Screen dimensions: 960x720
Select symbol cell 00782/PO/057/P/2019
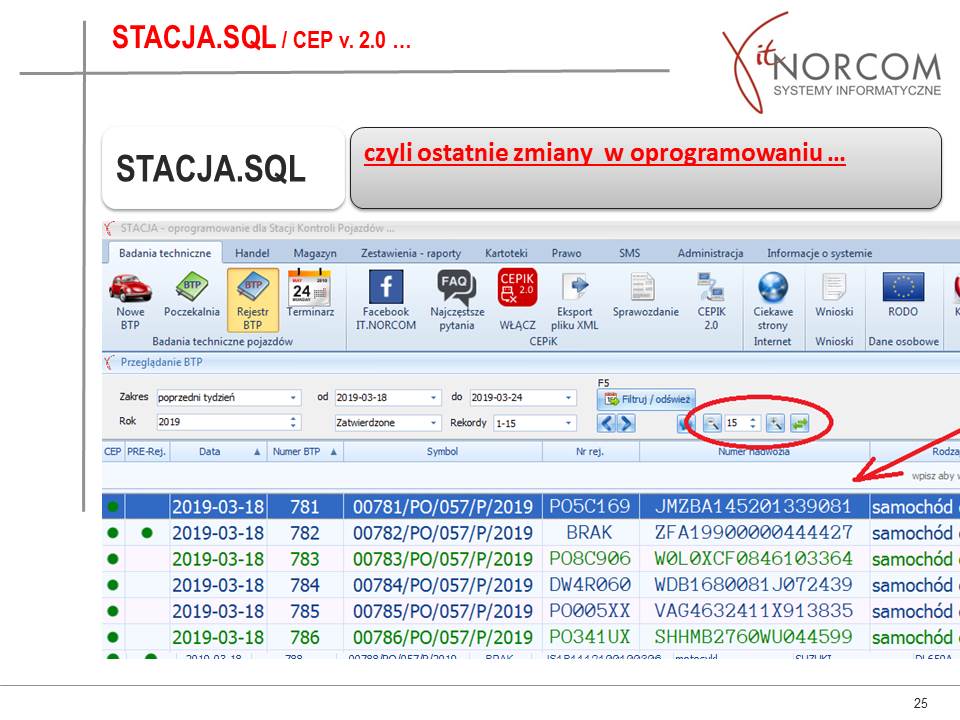pyautogui.click(x=443, y=533)
